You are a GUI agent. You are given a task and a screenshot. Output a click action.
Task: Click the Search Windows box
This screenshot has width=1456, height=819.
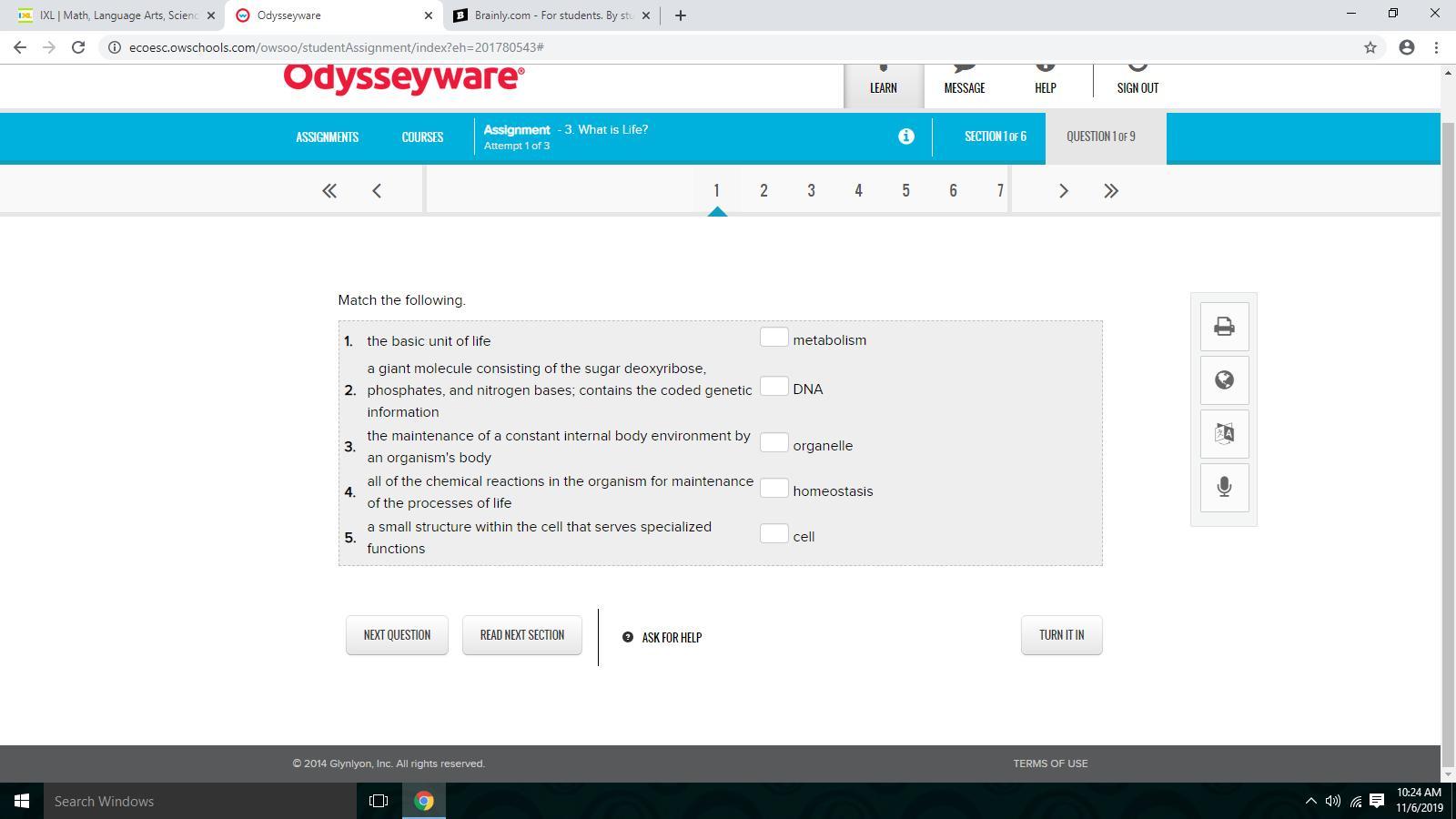click(200, 801)
